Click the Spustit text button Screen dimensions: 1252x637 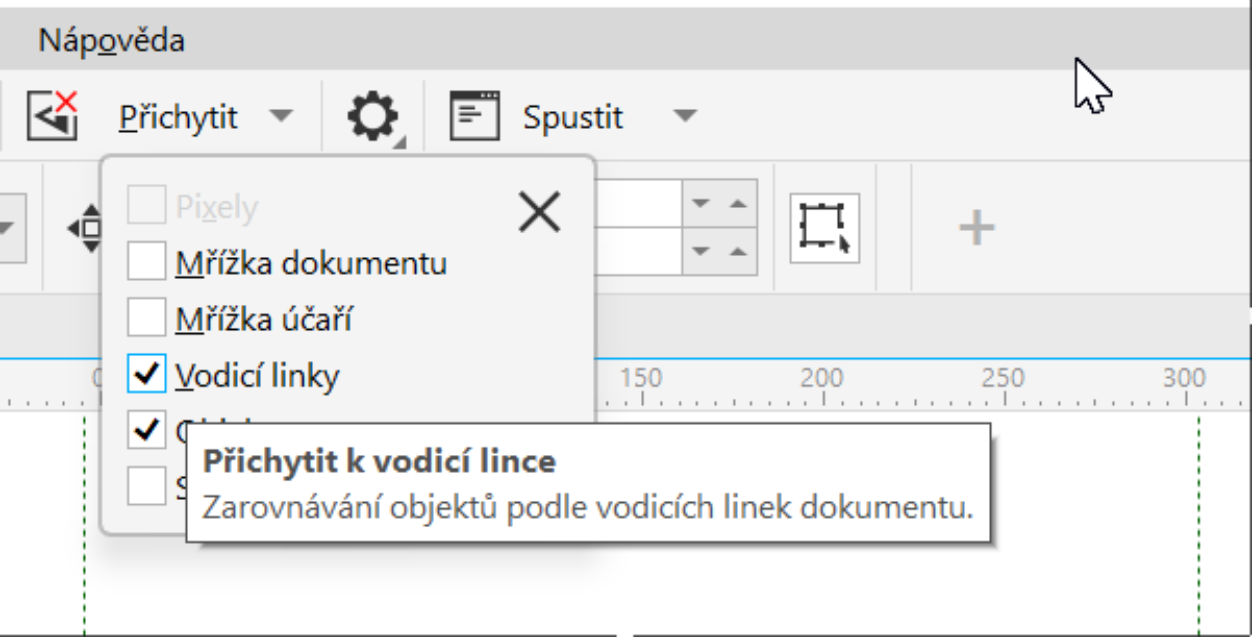point(573,117)
